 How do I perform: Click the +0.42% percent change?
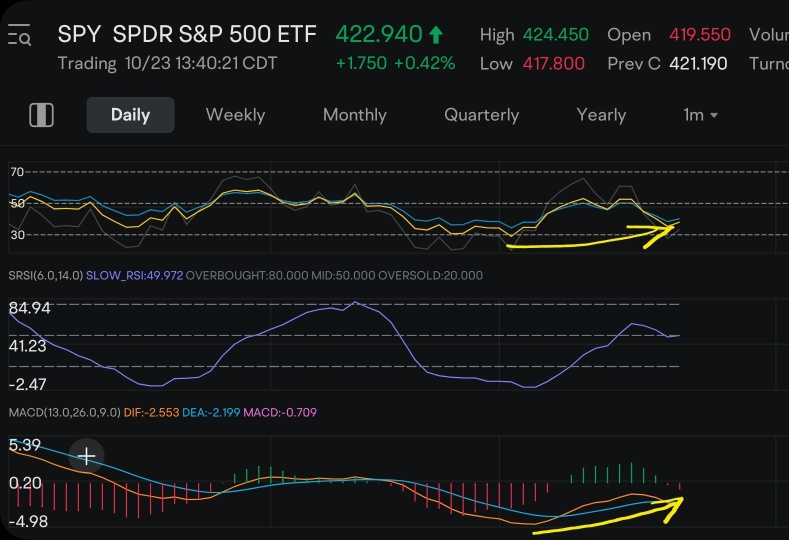(x=425, y=63)
